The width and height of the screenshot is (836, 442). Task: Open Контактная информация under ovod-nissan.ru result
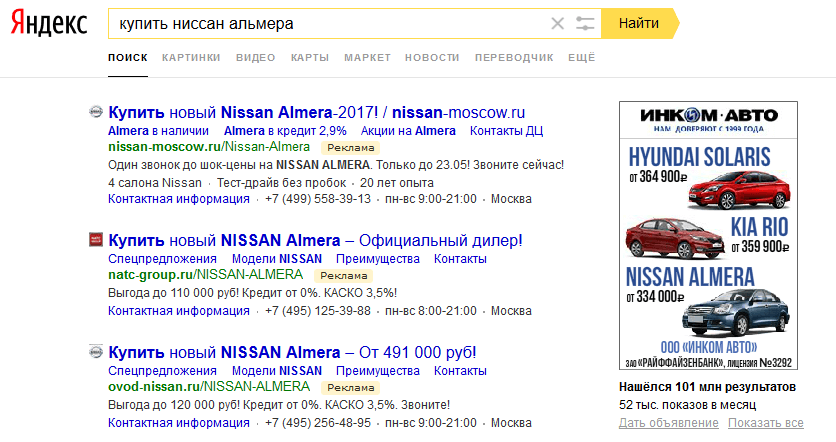point(179,423)
